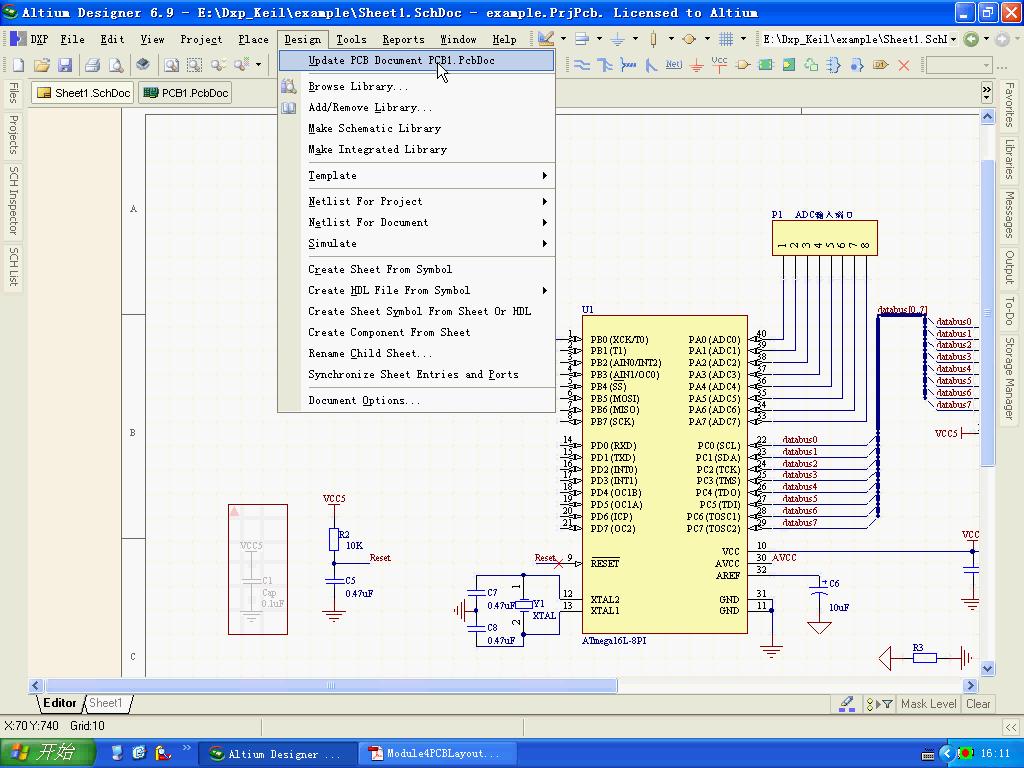The height and width of the screenshot is (768, 1024).
Task: Place a port with the D1 icon
Action: pyautogui.click(x=880, y=65)
